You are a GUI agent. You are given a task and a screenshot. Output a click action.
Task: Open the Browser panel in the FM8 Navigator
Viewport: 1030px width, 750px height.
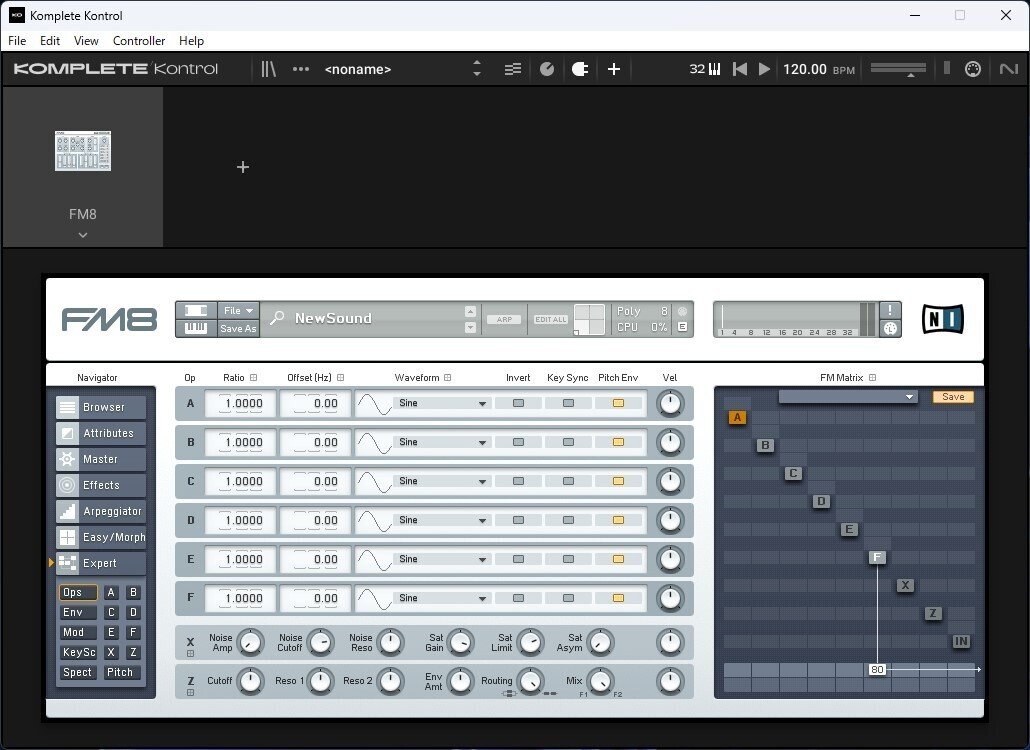100,407
